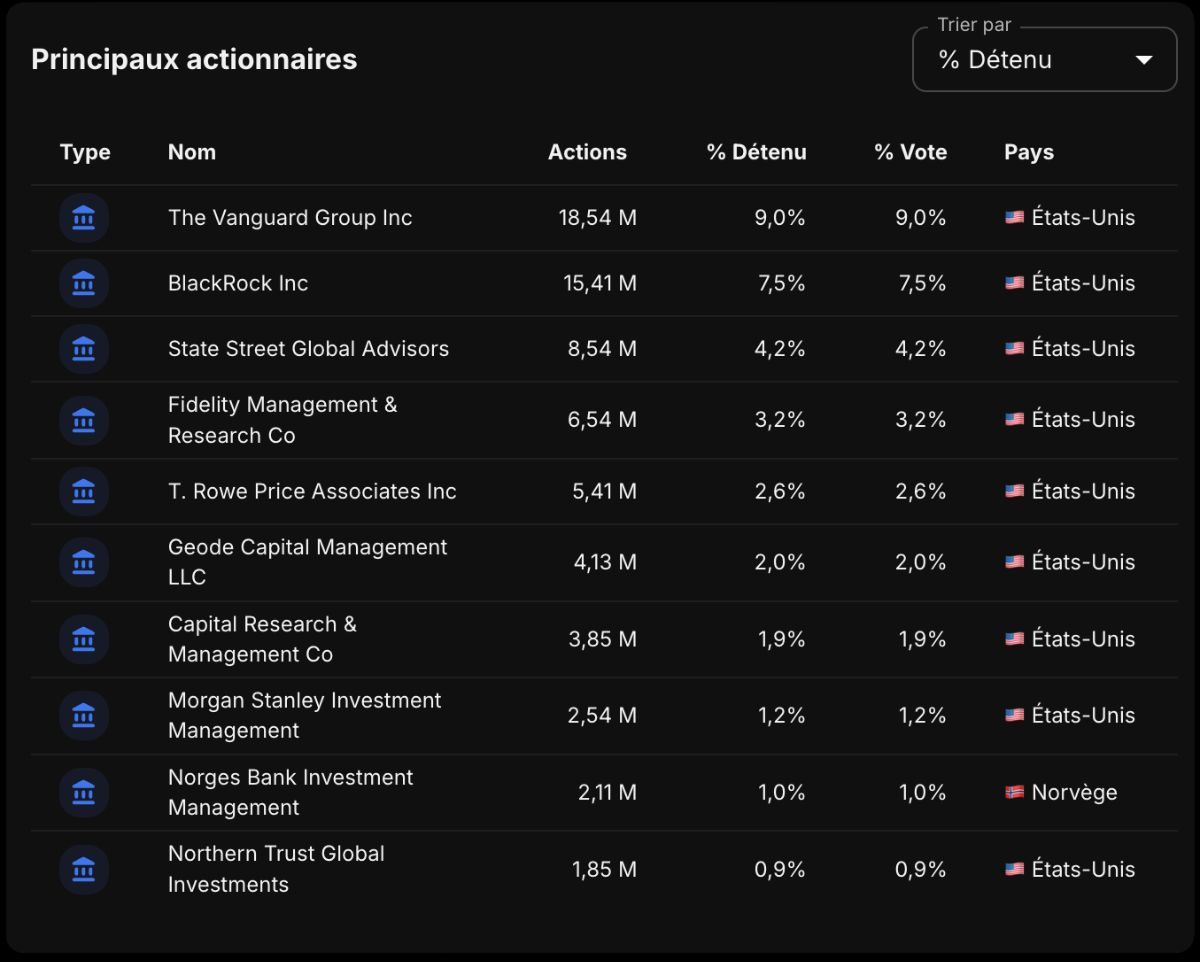The width and height of the screenshot is (1200, 962).
Task: Select Capital Research & Management Co name
Action: point(262,639)
